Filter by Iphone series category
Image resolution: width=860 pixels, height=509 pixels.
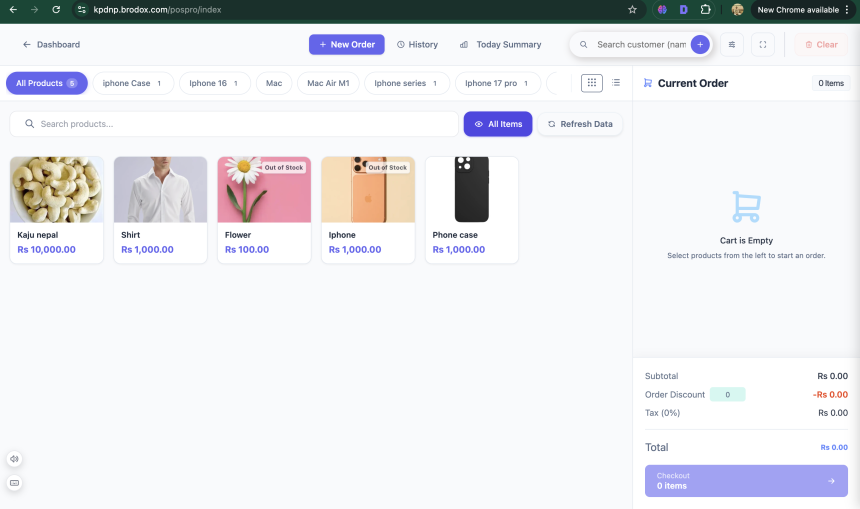[406, 83]
